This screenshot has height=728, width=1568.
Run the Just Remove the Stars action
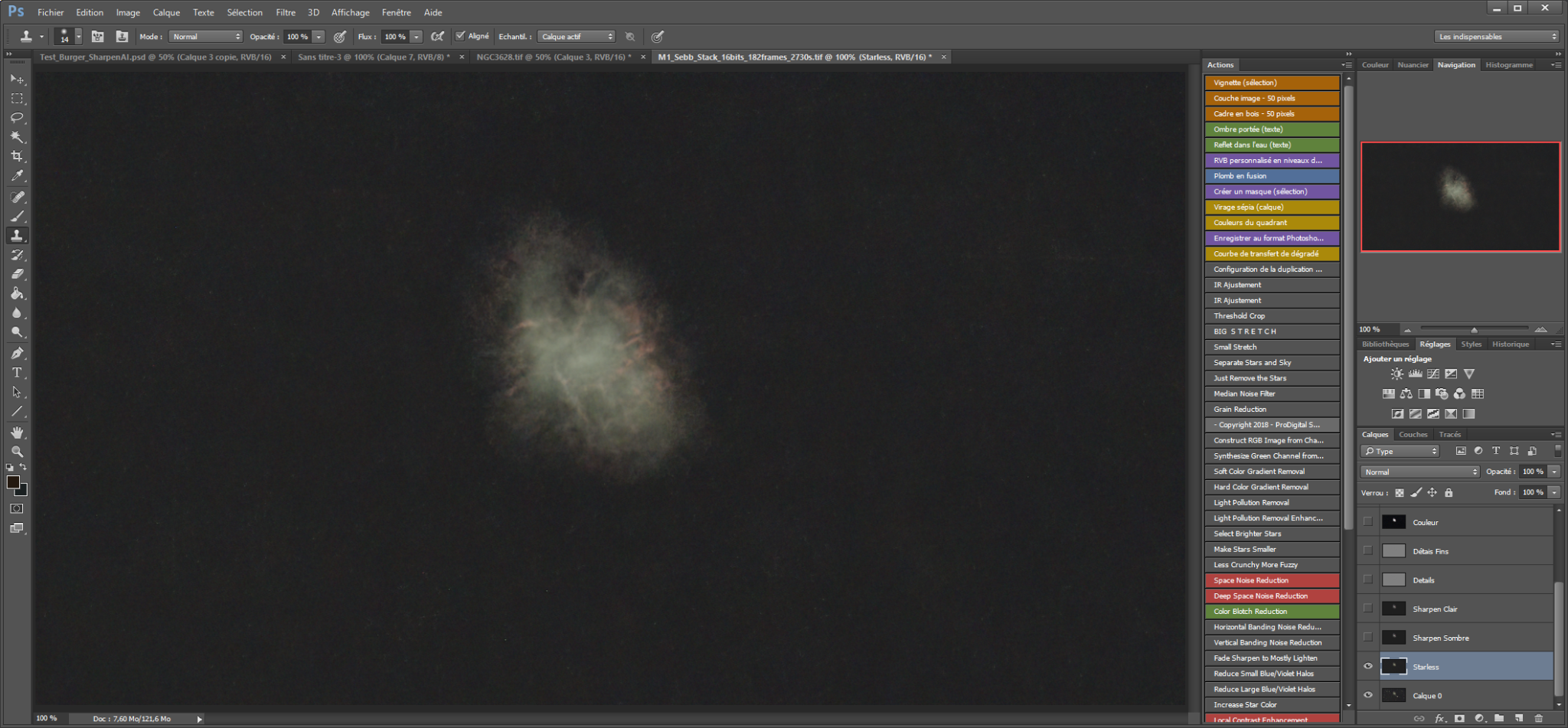(1271, 378)
